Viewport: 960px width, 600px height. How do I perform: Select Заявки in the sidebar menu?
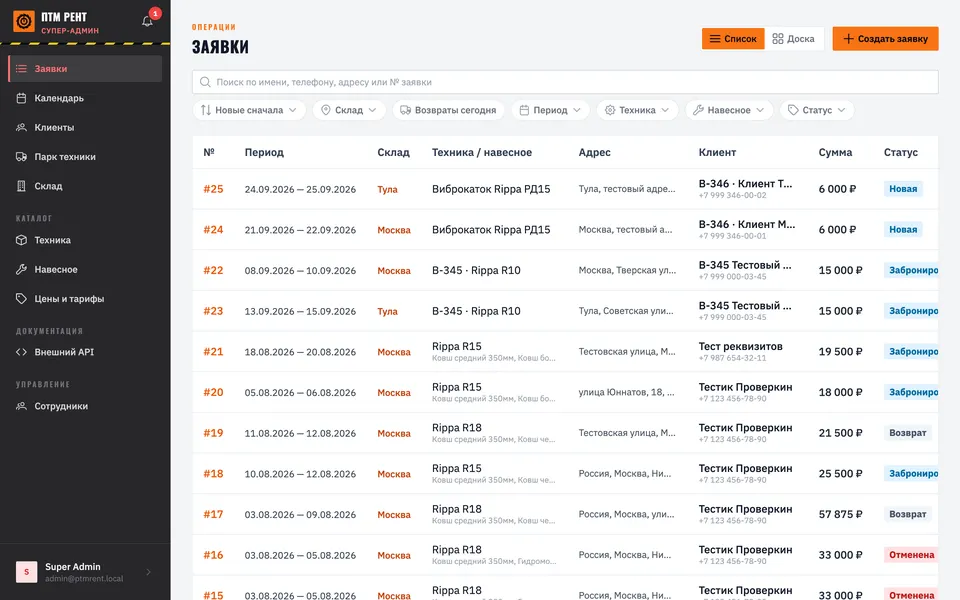point(85,69)
